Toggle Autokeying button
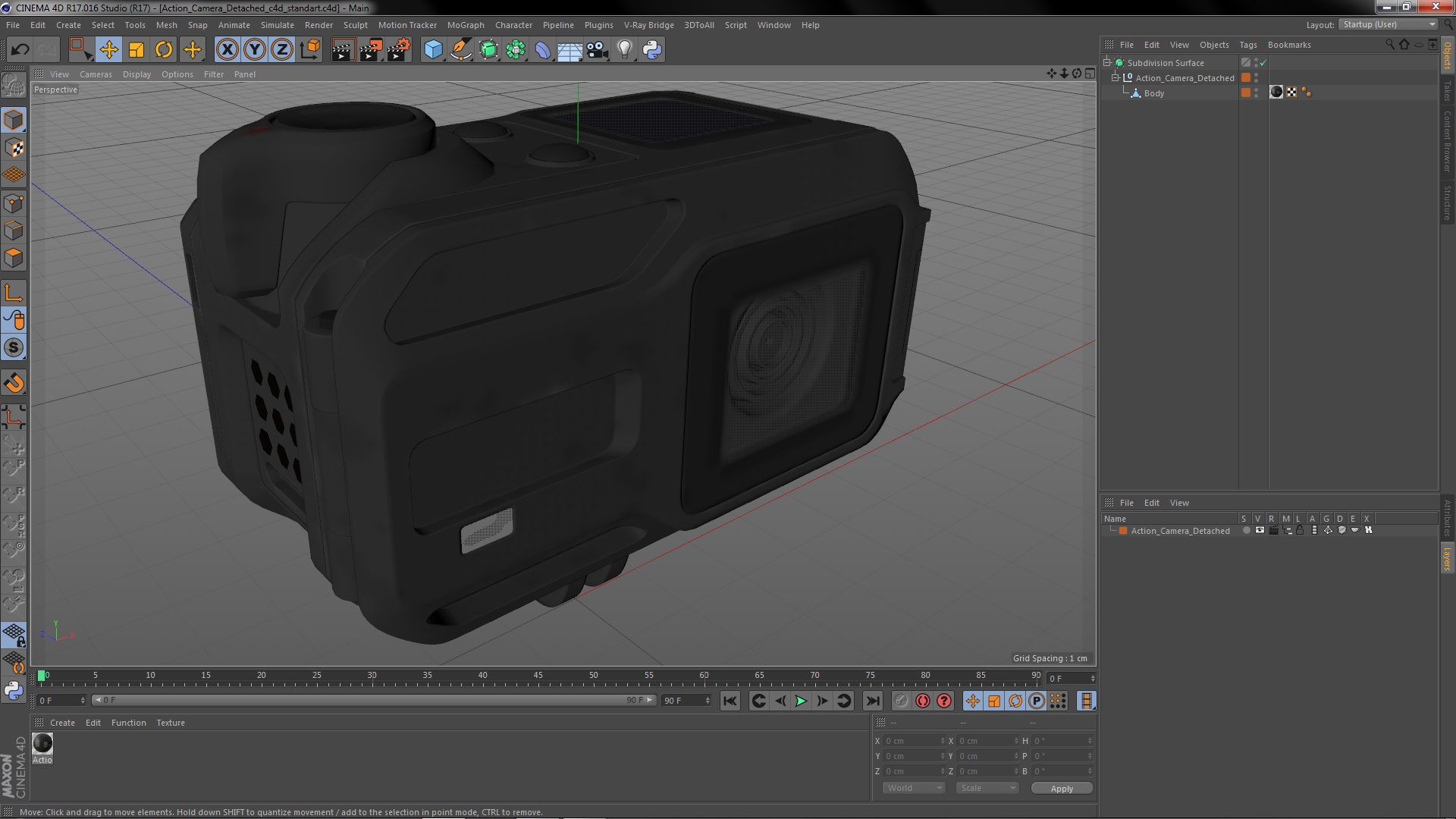The height and width of the screenshot is (819, 1456). click(922, 701)
